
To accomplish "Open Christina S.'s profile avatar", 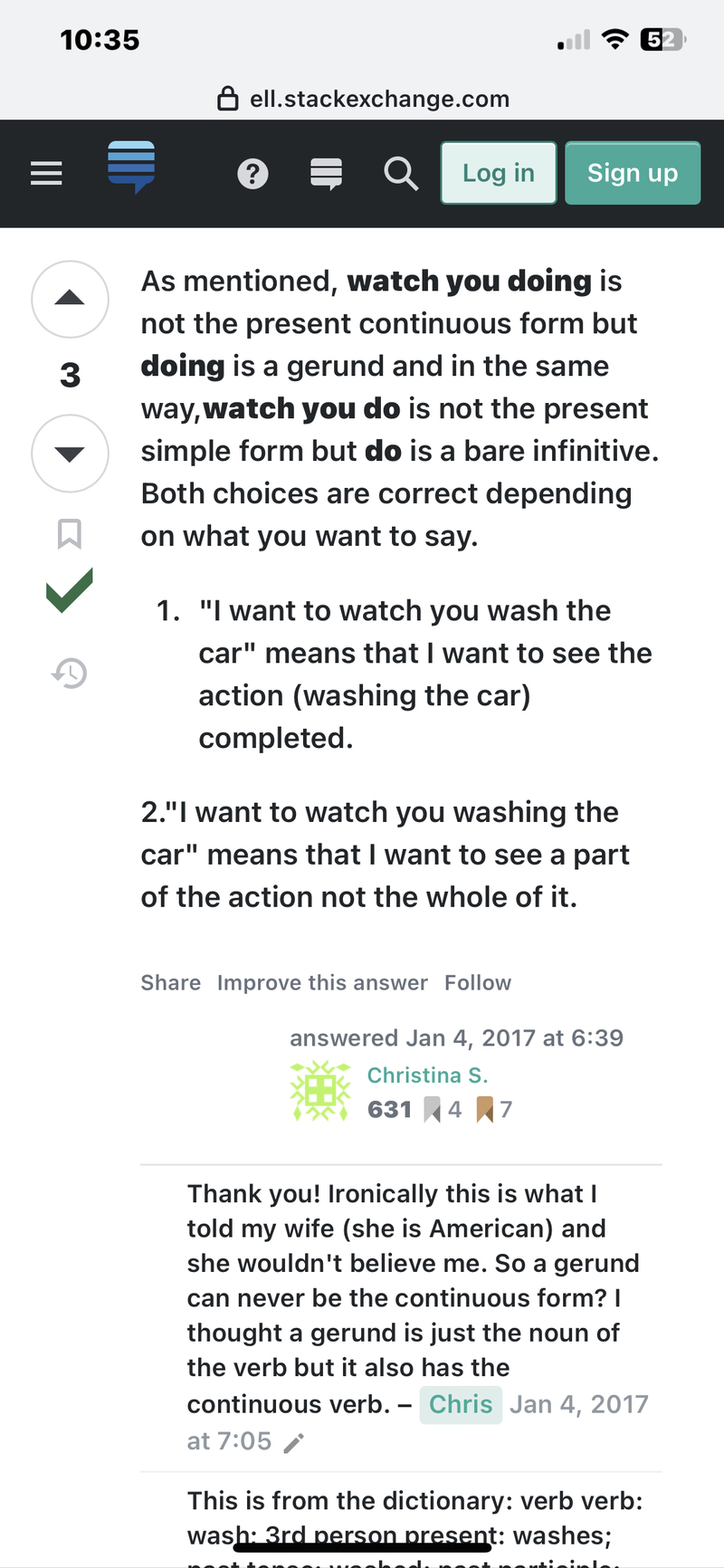I will [319, 1090].
